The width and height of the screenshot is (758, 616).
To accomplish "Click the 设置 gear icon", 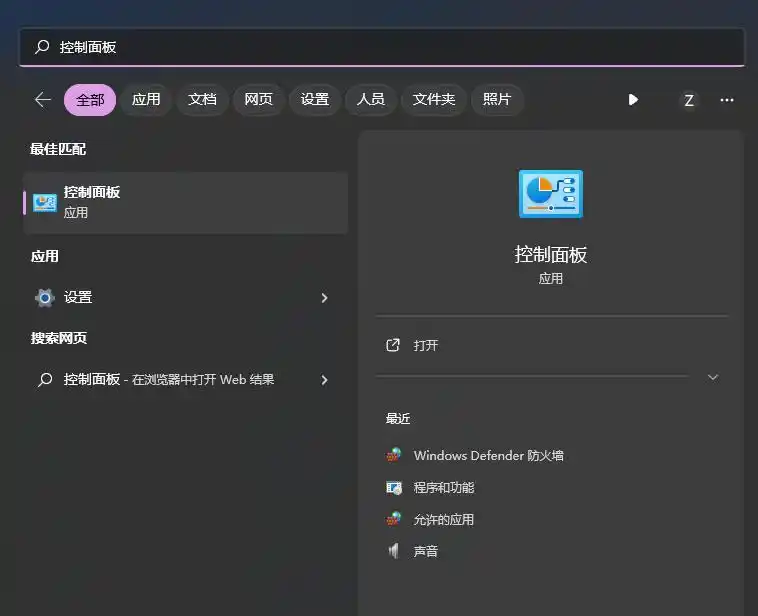I will click(45, 297).
